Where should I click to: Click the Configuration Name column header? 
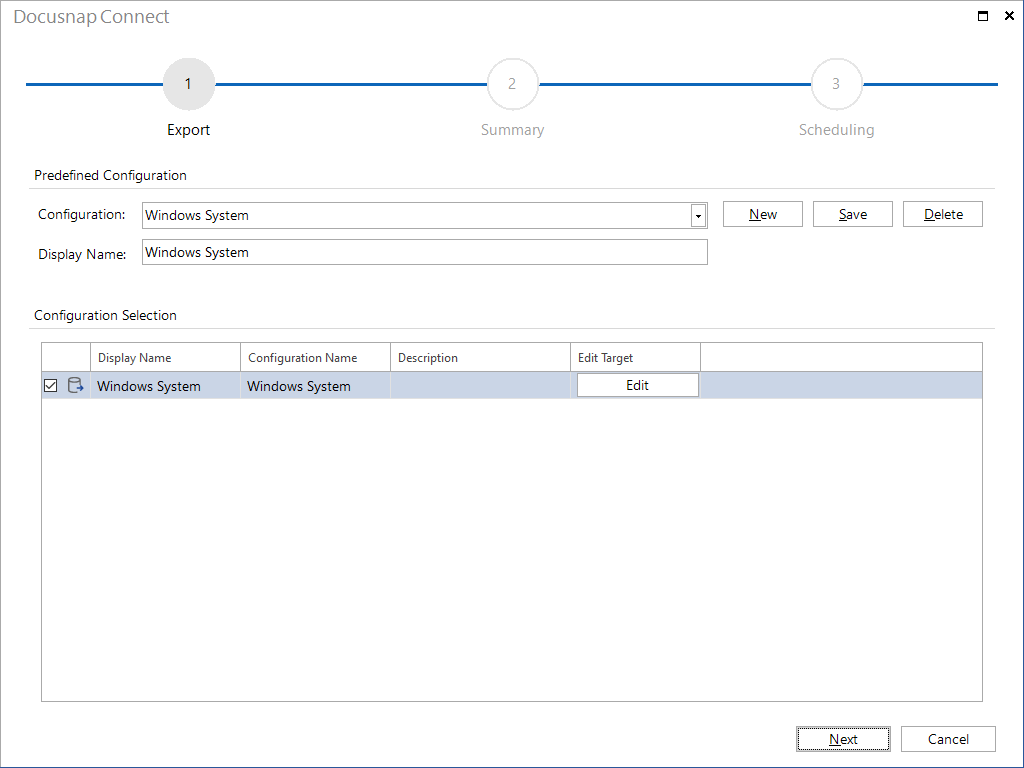pyautogui.click(x=315, y=357)
